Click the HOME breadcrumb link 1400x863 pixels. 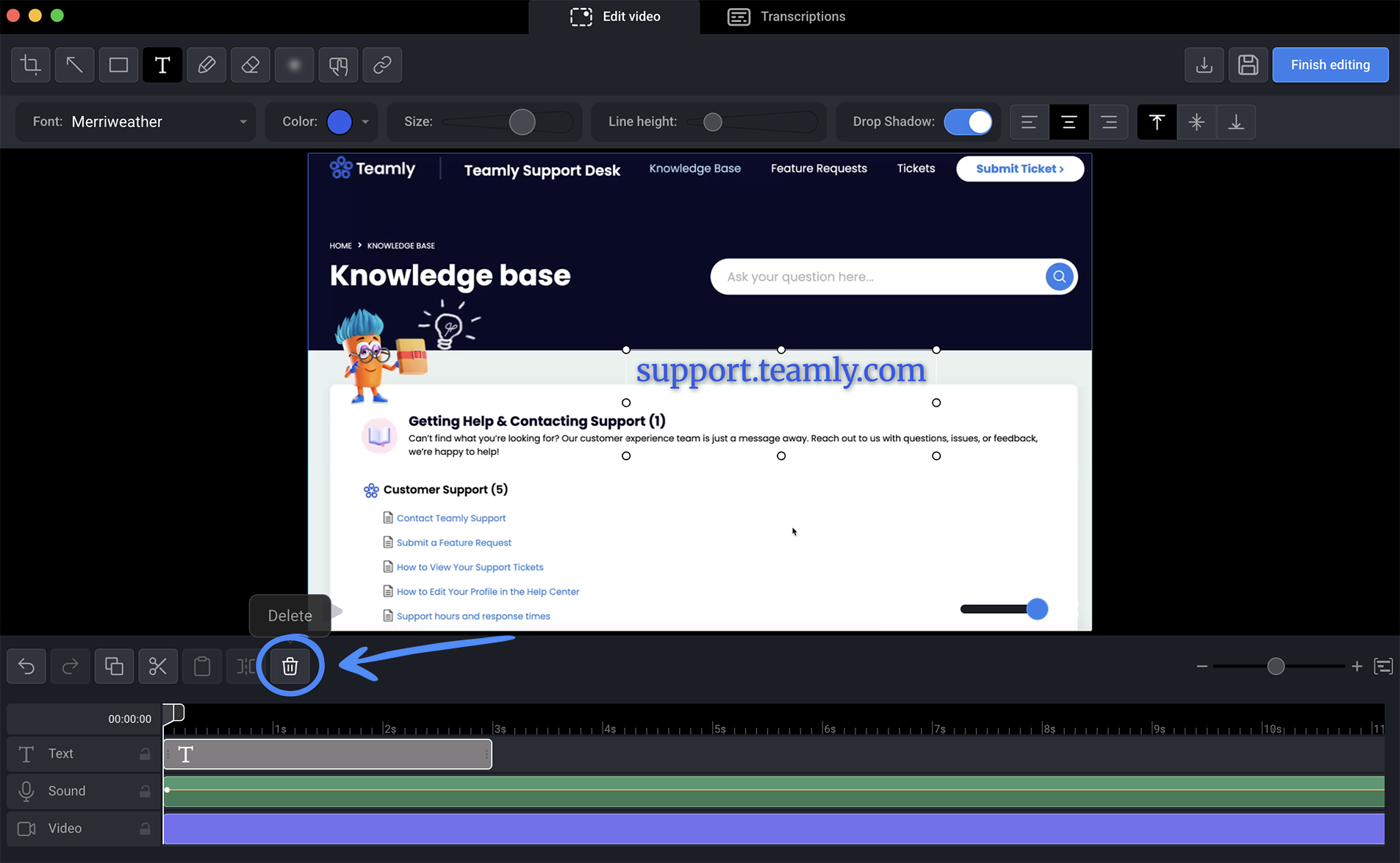click(x=340, y=246)
